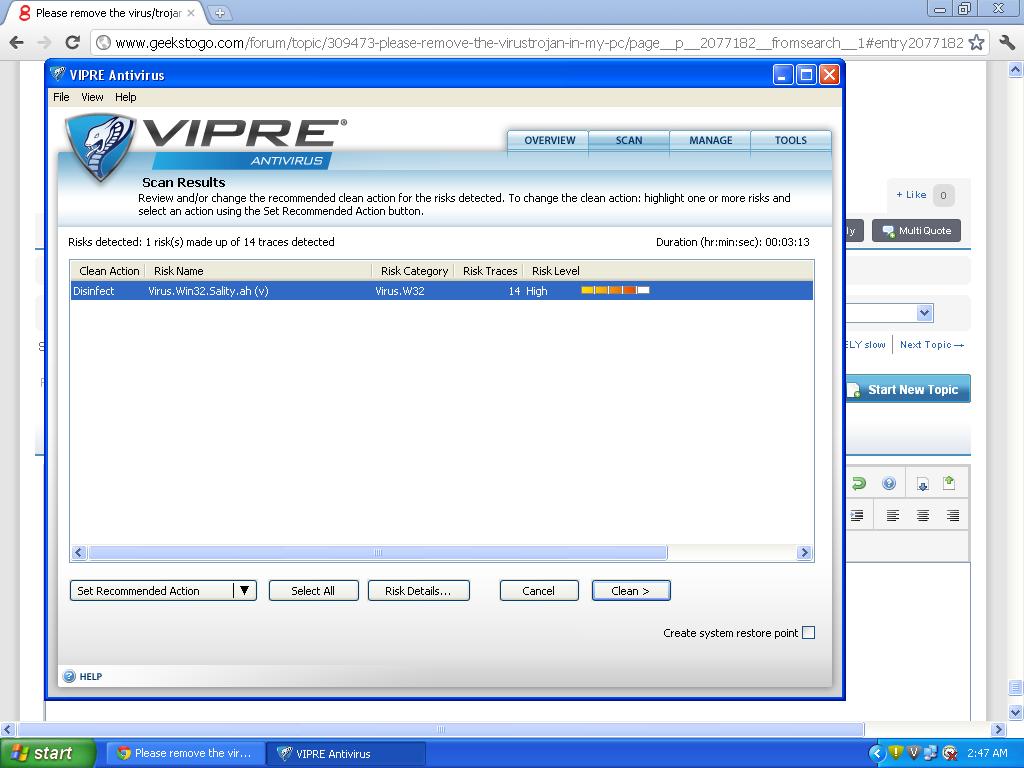The height and width of the screenshot is (768, 1024).
Task: Click the Multi Quote button
Action: click(x=916, y=231)
